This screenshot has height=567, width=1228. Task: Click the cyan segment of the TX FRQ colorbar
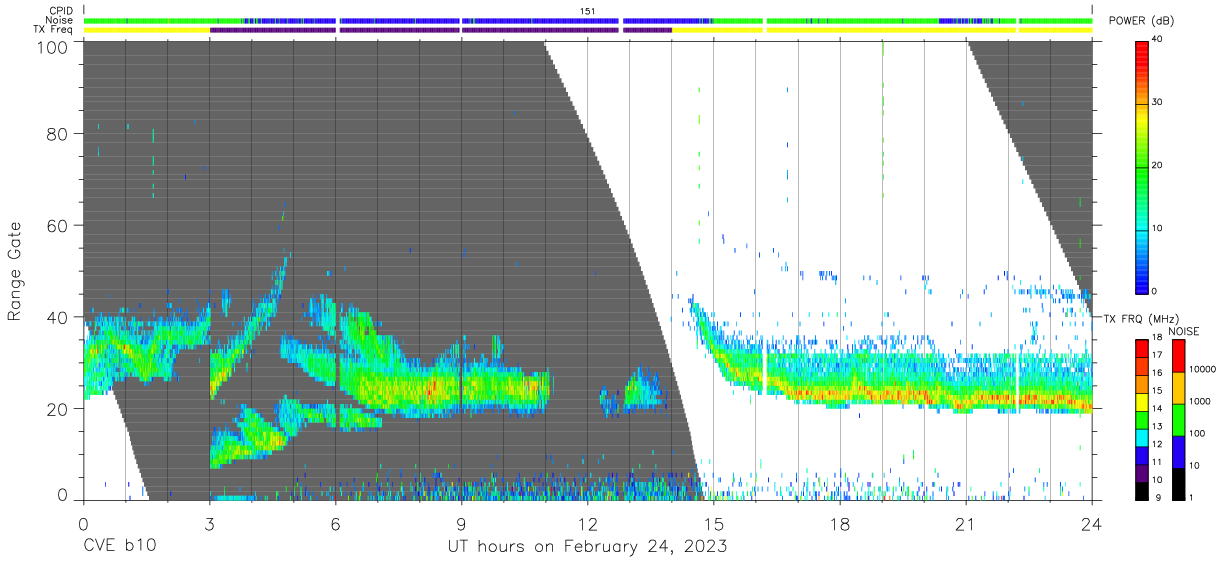1143,436
